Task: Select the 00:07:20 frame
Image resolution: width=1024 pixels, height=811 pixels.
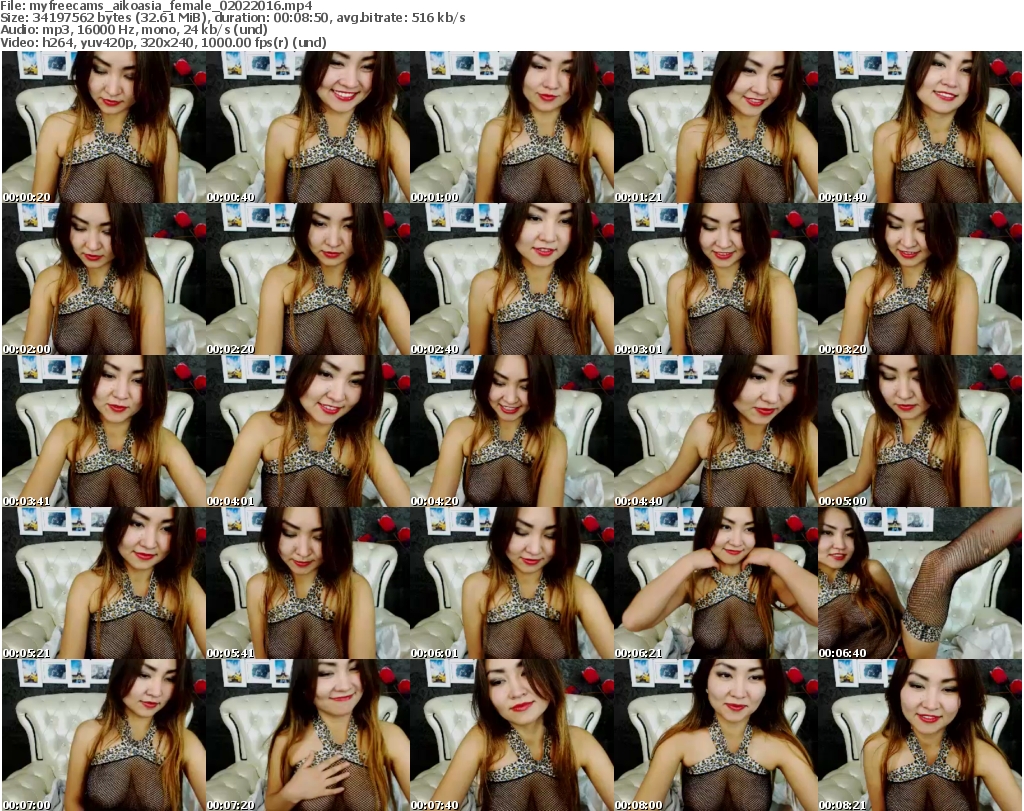Action: click(x=308, y=735)
